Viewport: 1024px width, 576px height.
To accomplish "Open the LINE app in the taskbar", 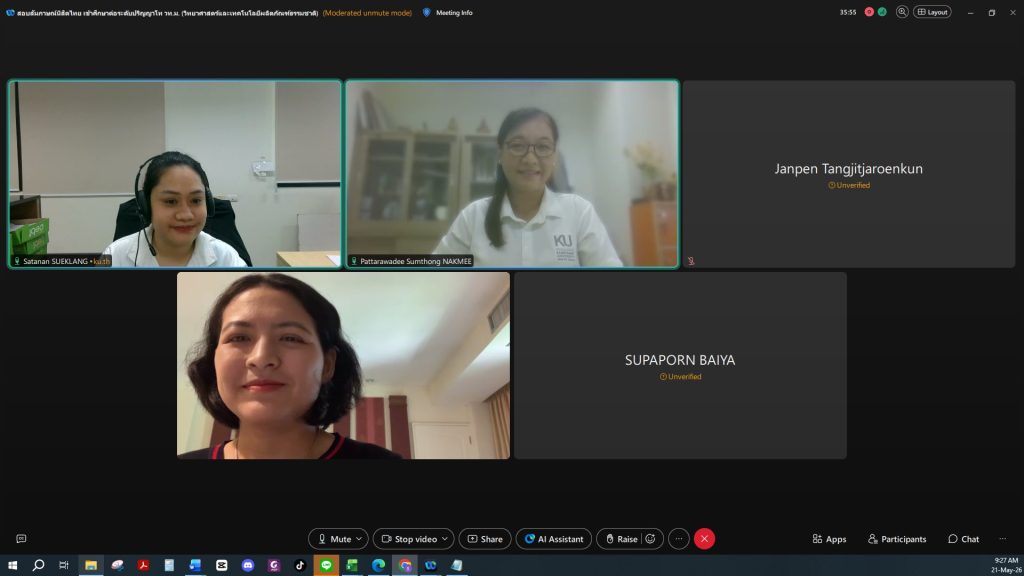I will [326, 565].
